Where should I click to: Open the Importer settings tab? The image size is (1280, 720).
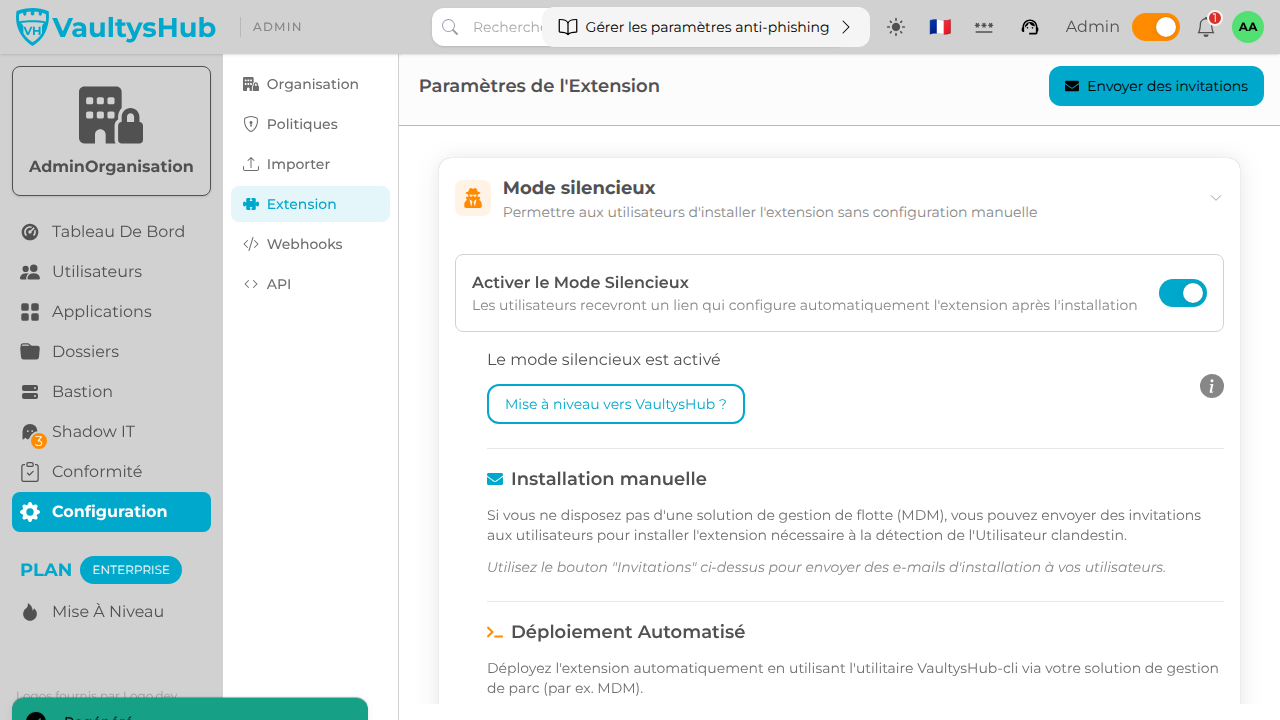[310, 164]
